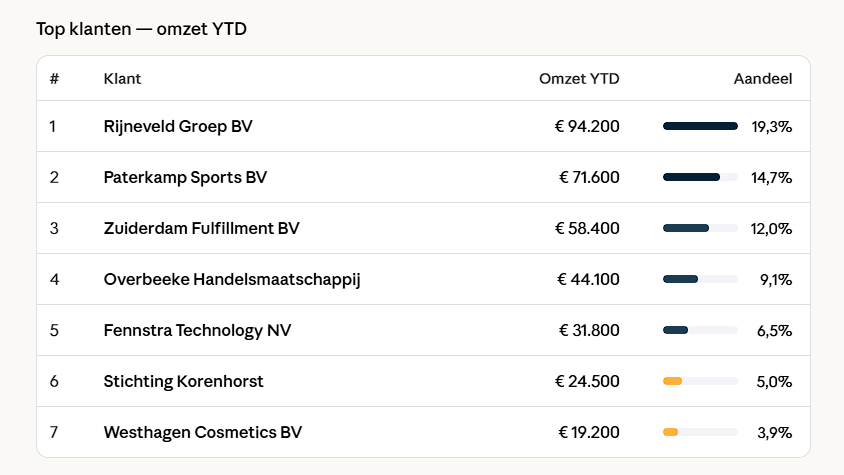Sort by the Klant column header

[122, 79]
